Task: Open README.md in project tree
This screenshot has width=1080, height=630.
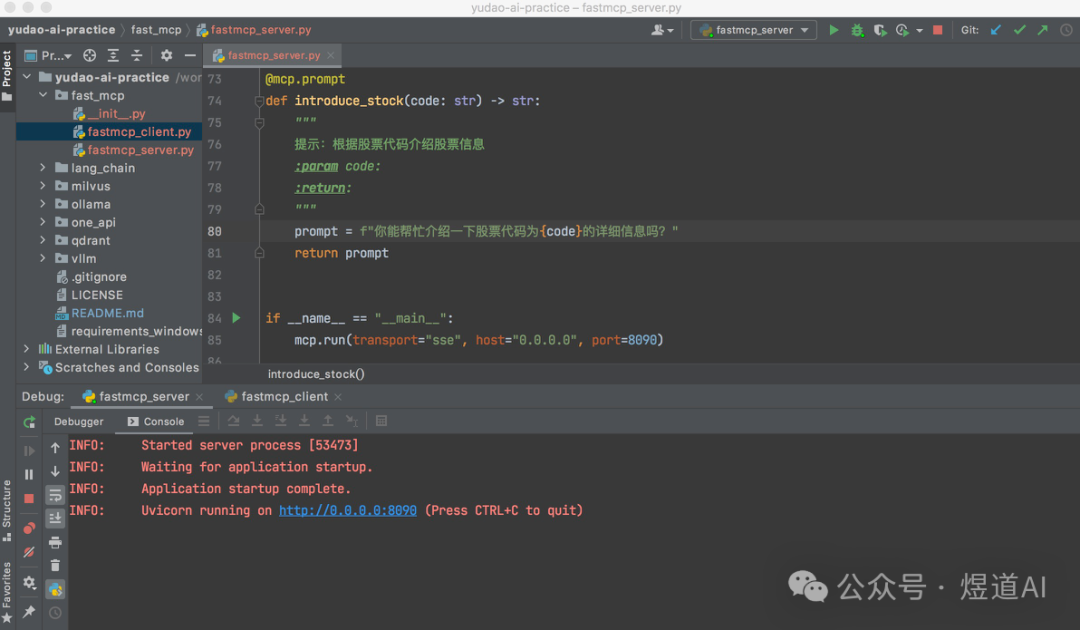Action: pyautogui.click(x=107, y=313)
